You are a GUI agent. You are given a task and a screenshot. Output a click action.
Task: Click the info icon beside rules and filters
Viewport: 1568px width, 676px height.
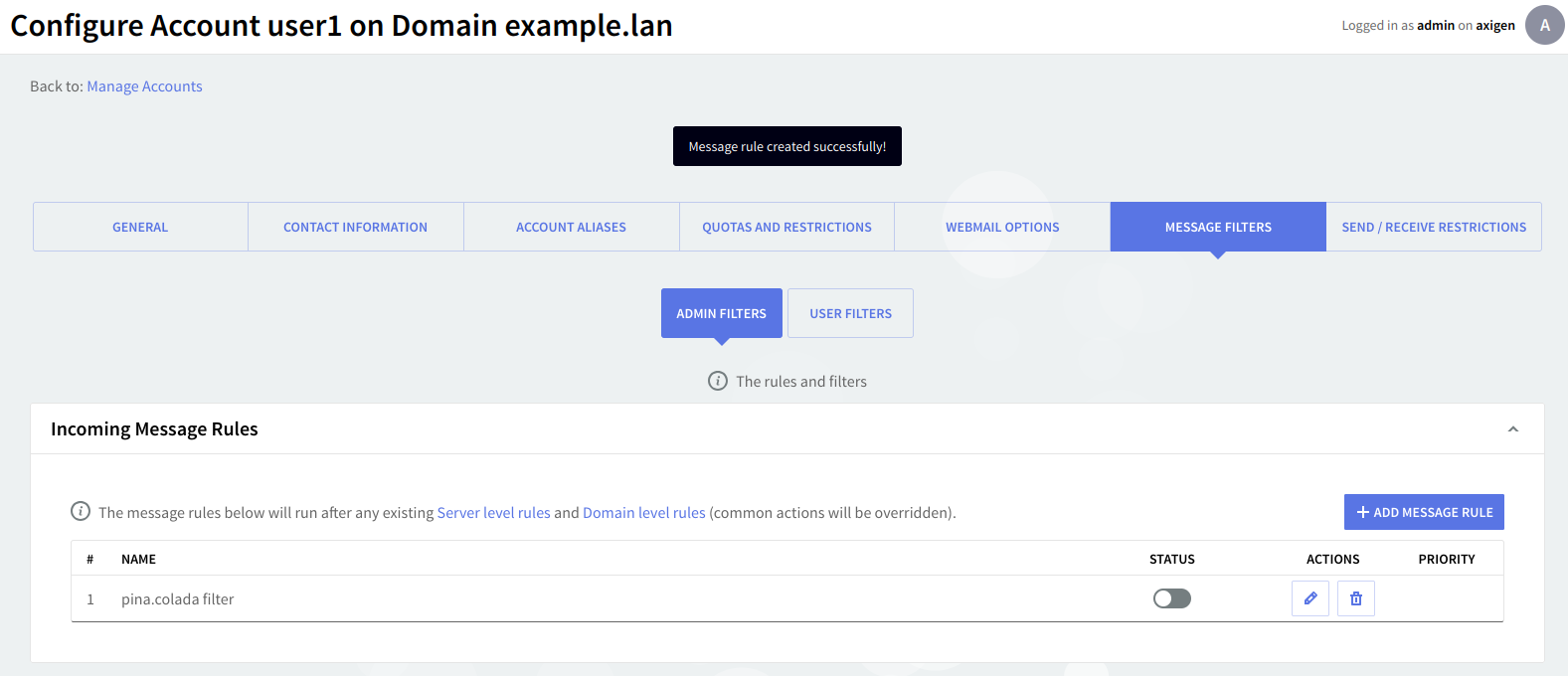[718, 381]
